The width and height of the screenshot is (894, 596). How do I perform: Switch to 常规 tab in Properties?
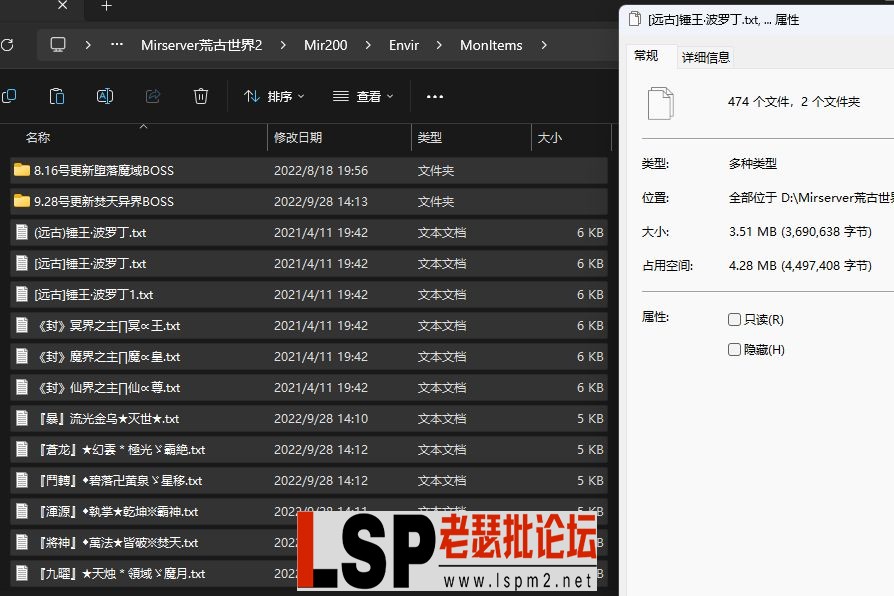[646, 56]
